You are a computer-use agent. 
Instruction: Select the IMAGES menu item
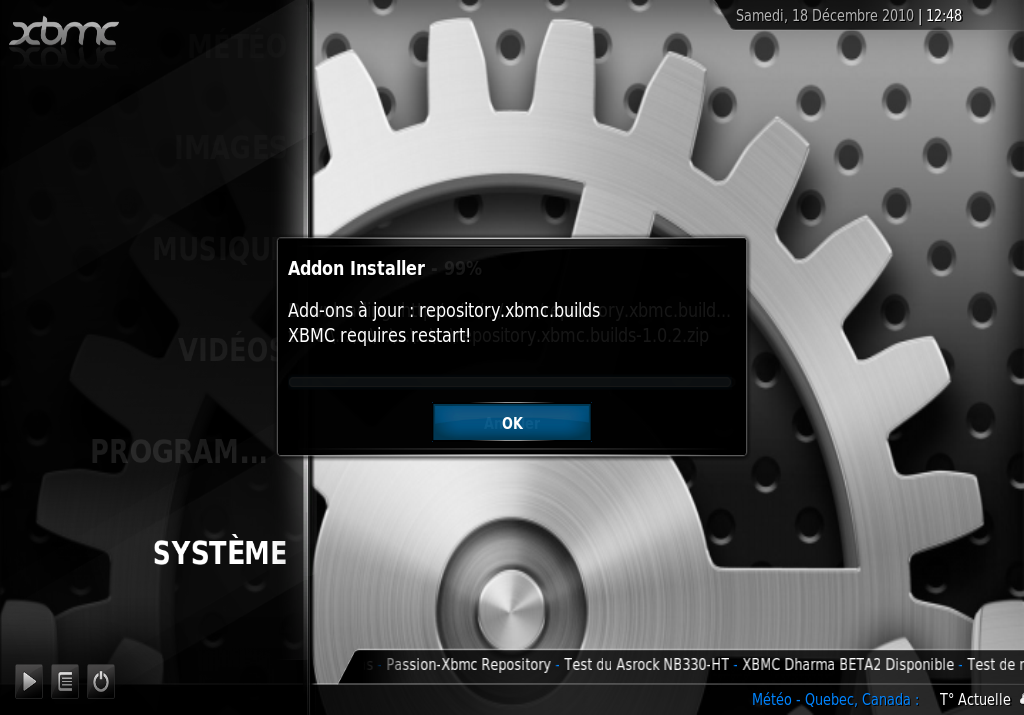pyautogui.click(x=229, y=148)
